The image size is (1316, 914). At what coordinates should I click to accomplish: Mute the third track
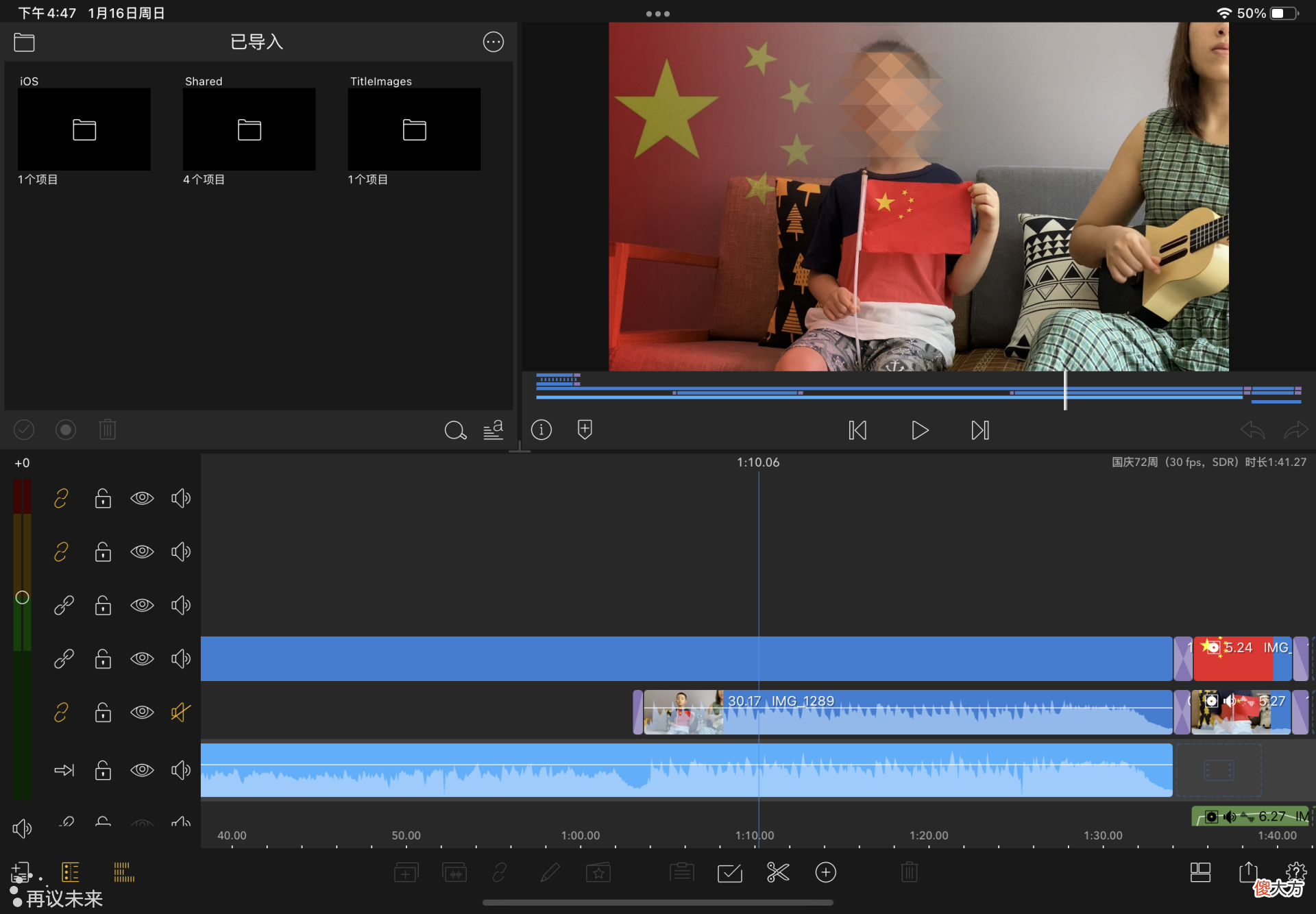click(x=181, y=605)
